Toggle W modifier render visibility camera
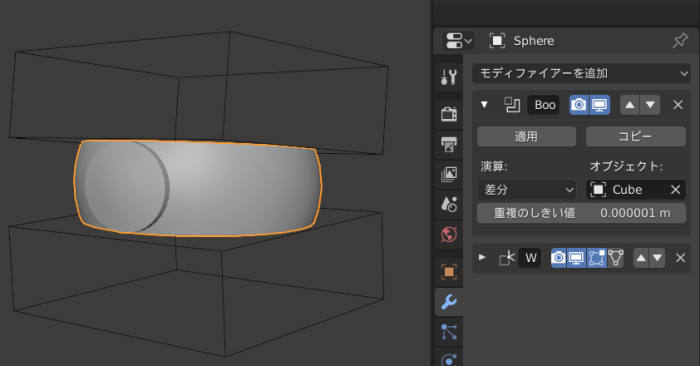700x366 pixels. click(x=558, y=258)
